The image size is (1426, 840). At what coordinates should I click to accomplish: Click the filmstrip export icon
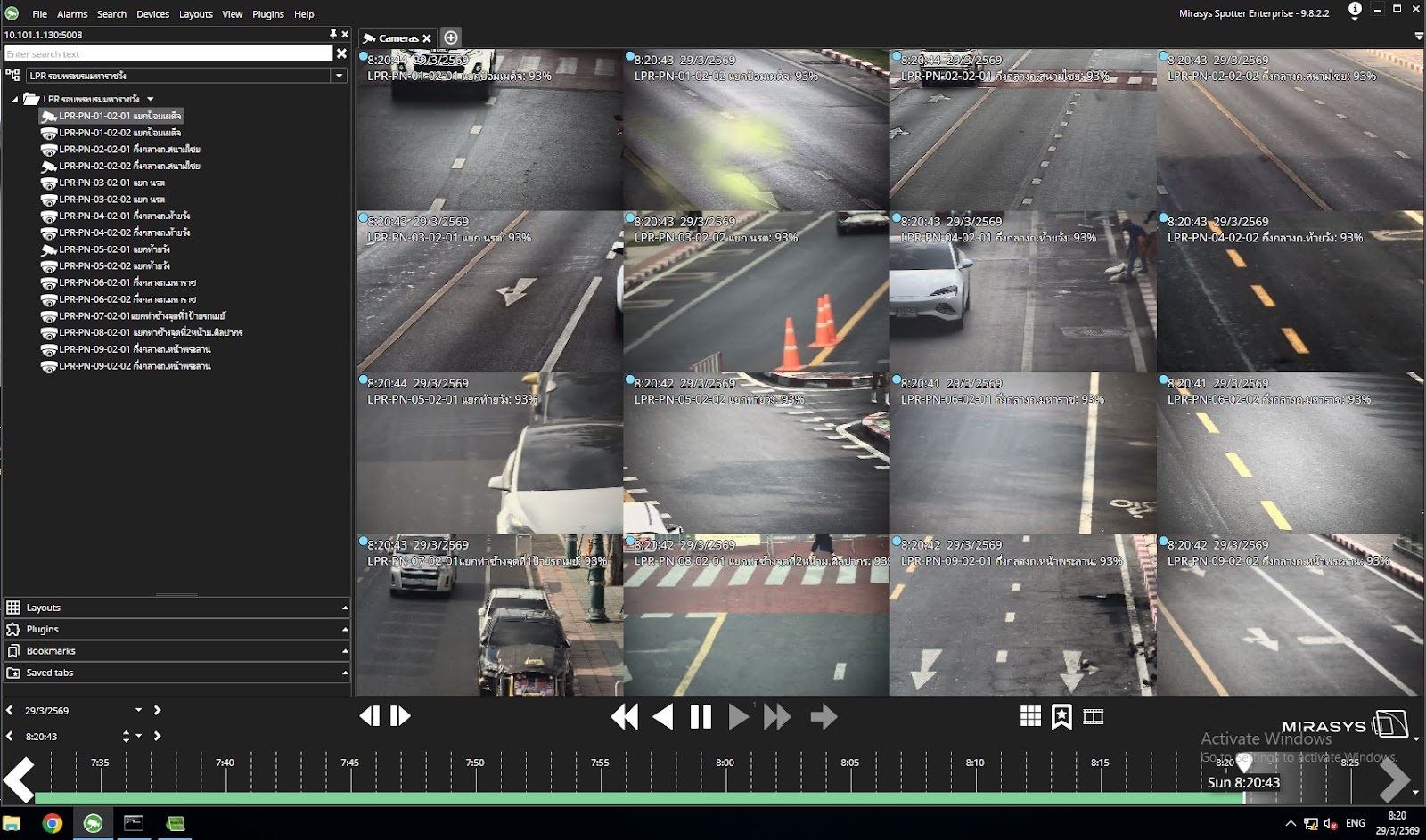point(1094,716)
